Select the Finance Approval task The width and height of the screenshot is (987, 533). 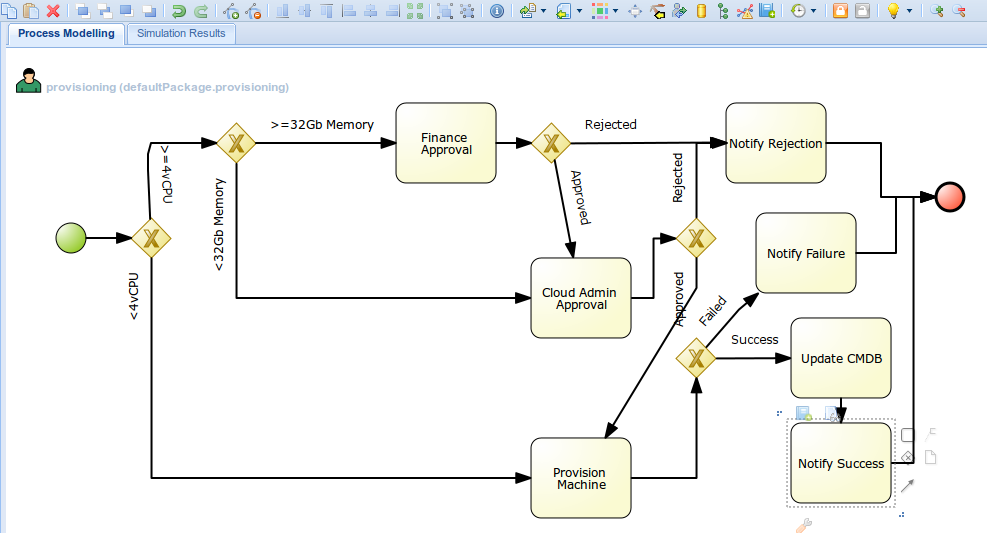446,143
